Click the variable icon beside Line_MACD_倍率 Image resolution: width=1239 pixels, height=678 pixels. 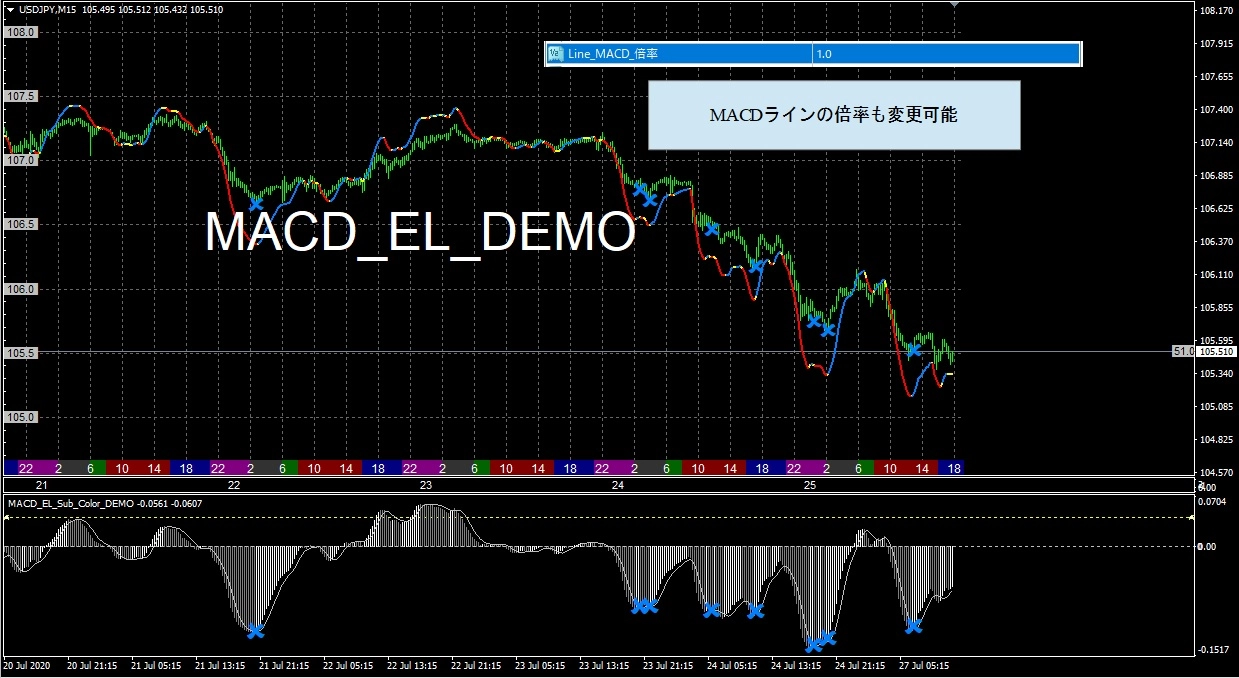557,54
